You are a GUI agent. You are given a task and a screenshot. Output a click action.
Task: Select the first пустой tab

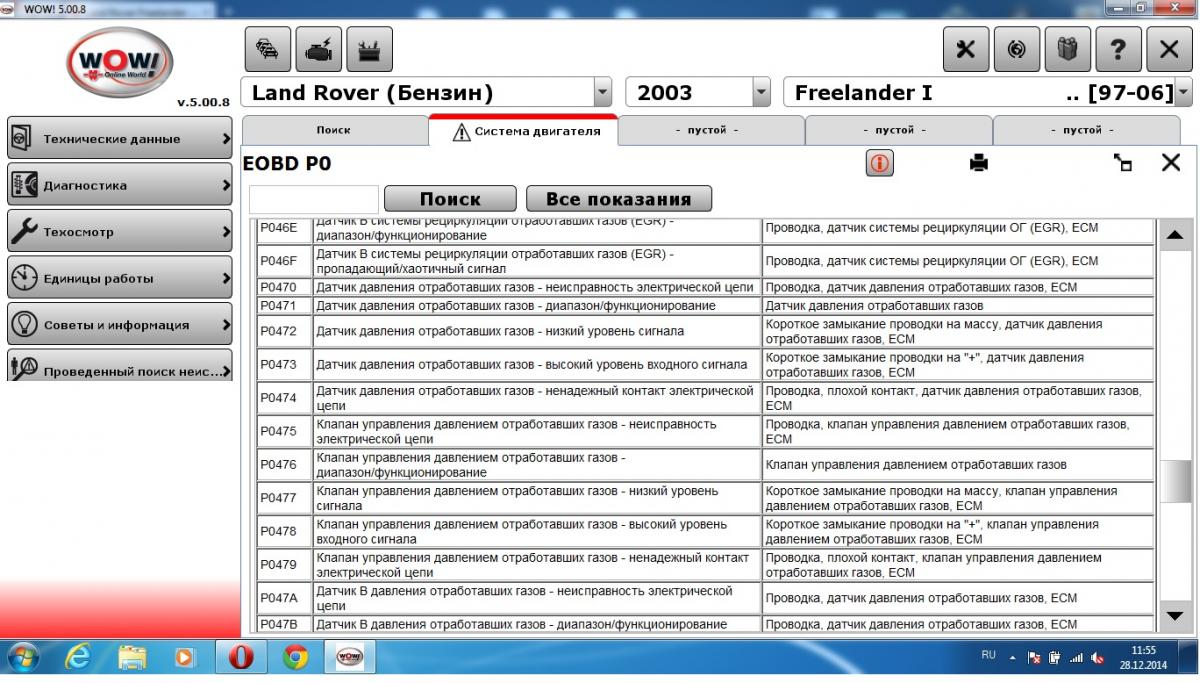[x=711, y=130]
